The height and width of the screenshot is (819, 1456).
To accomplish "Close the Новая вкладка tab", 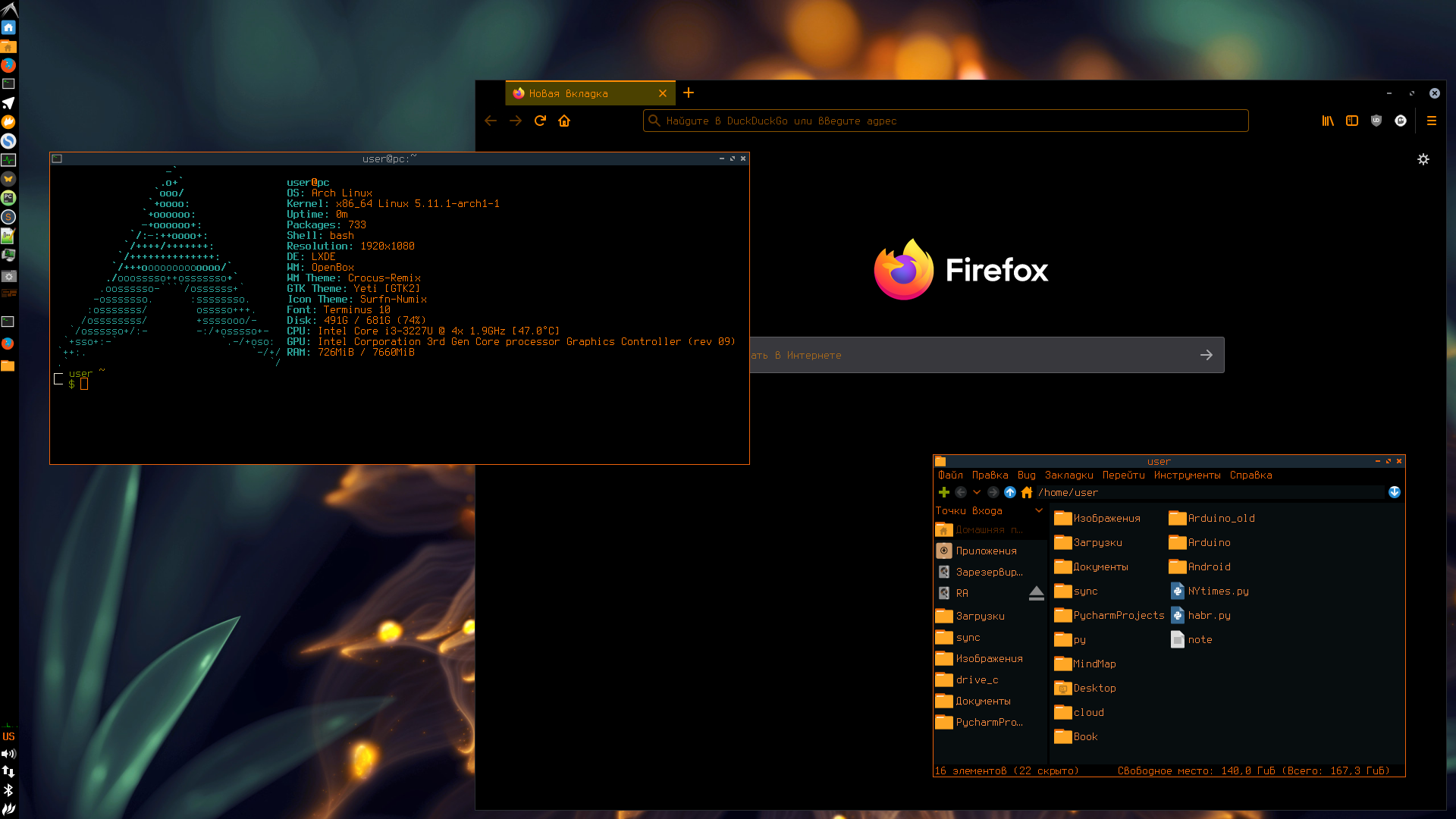I will point(663,93).
